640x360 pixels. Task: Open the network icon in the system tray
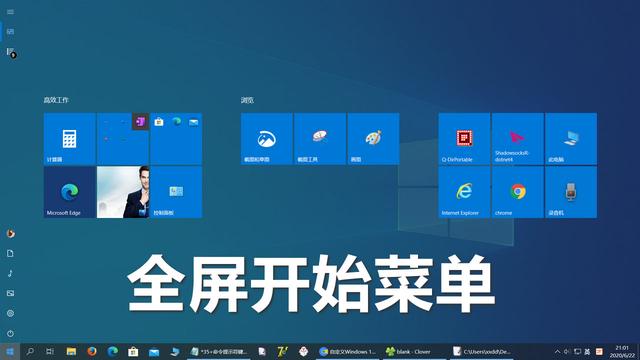[x=577, y=351]
